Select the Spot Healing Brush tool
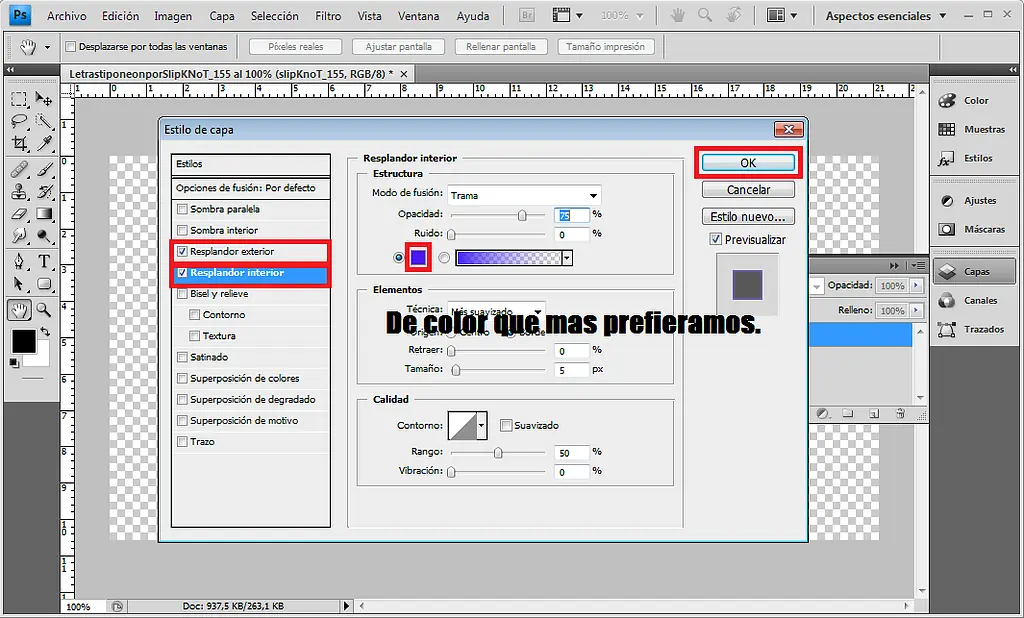 tap(19, 170)
